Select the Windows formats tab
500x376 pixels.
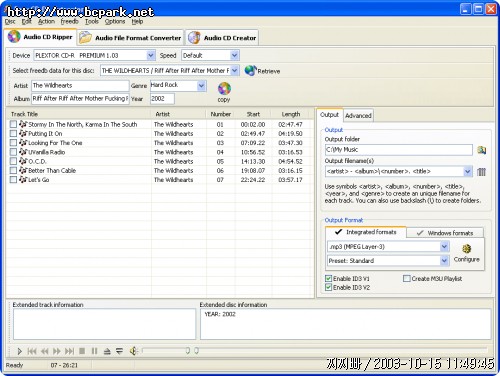[445, 233]
